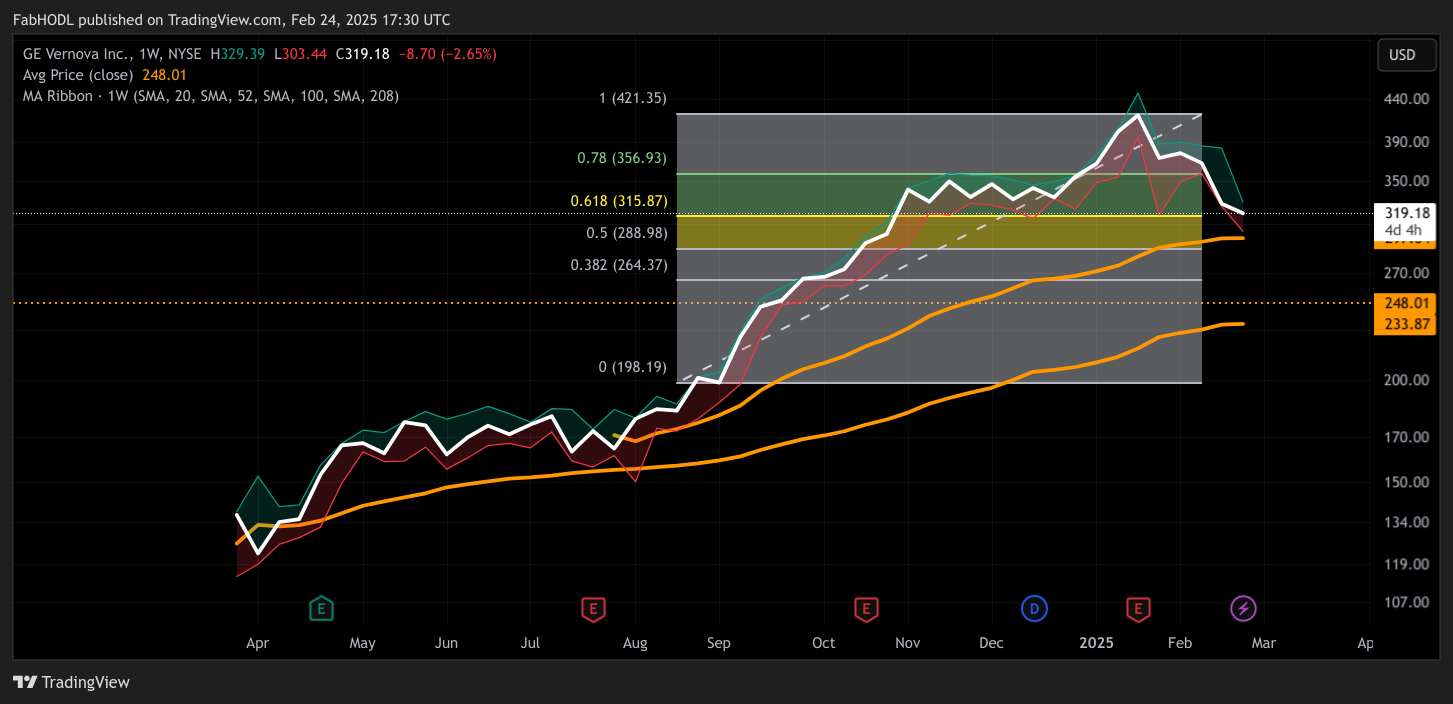Click the Oct label on time axis
The height and width of the screenshot is (704, 1453).
823,643
